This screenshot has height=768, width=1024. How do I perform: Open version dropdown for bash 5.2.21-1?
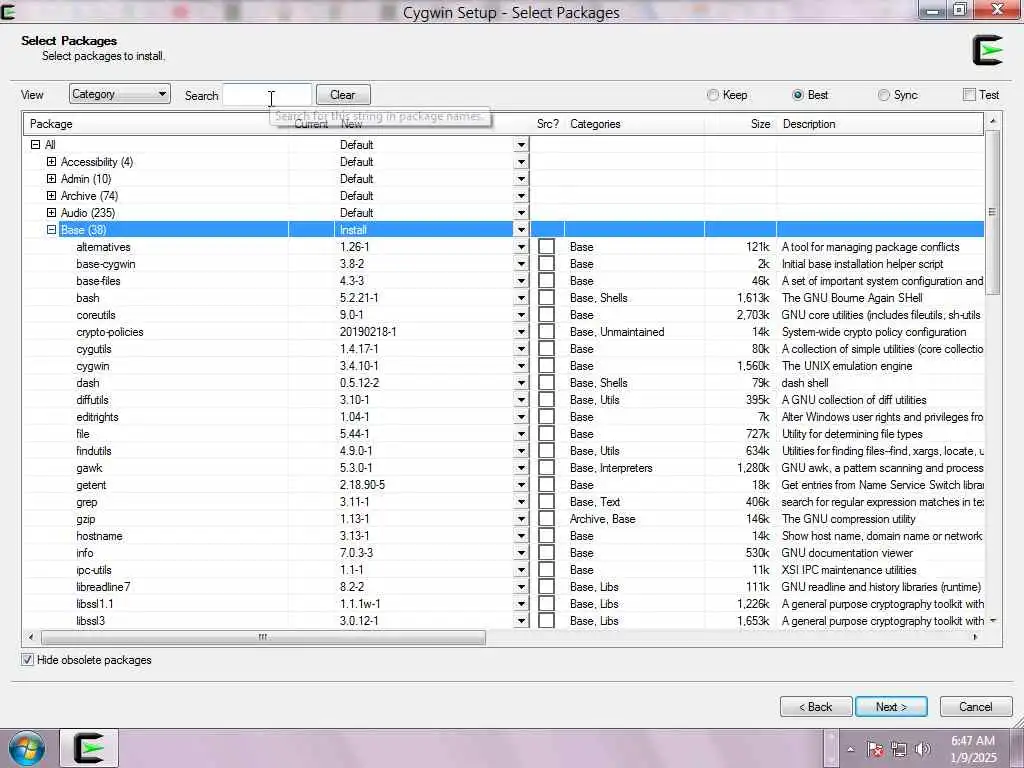pyautogui.click(x=521, y=298)
